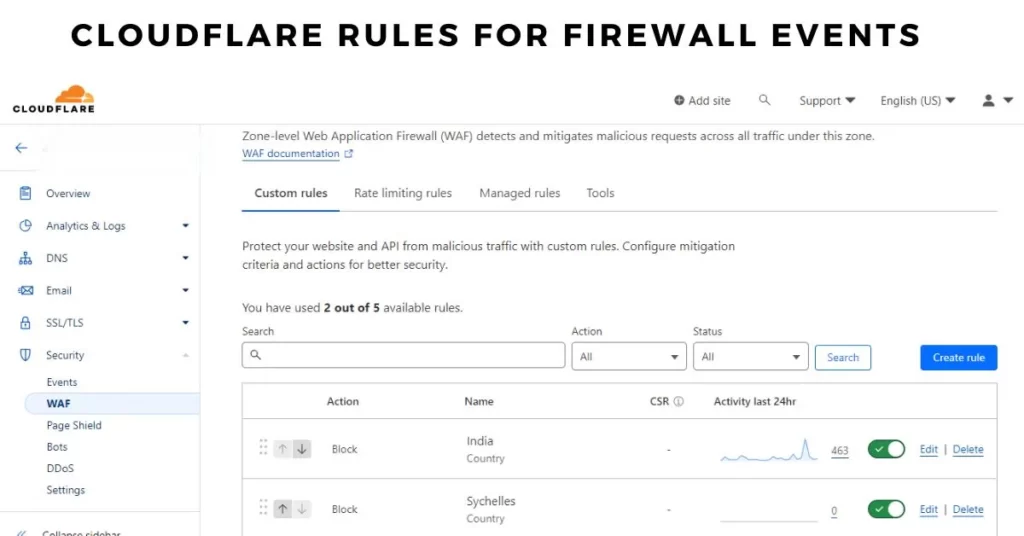This screenshot has width=1024, height=536.
Task: Click the DNS network icon
Action: click(x=25, y=258)
